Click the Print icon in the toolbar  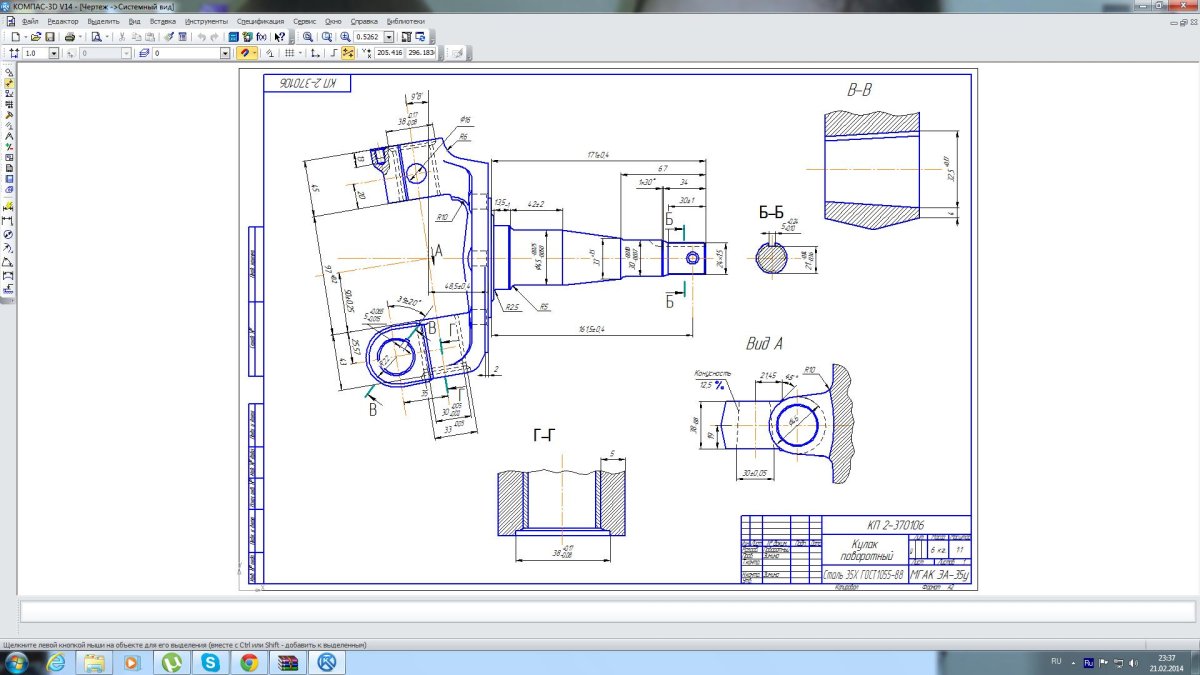click(x=69, y=36)
